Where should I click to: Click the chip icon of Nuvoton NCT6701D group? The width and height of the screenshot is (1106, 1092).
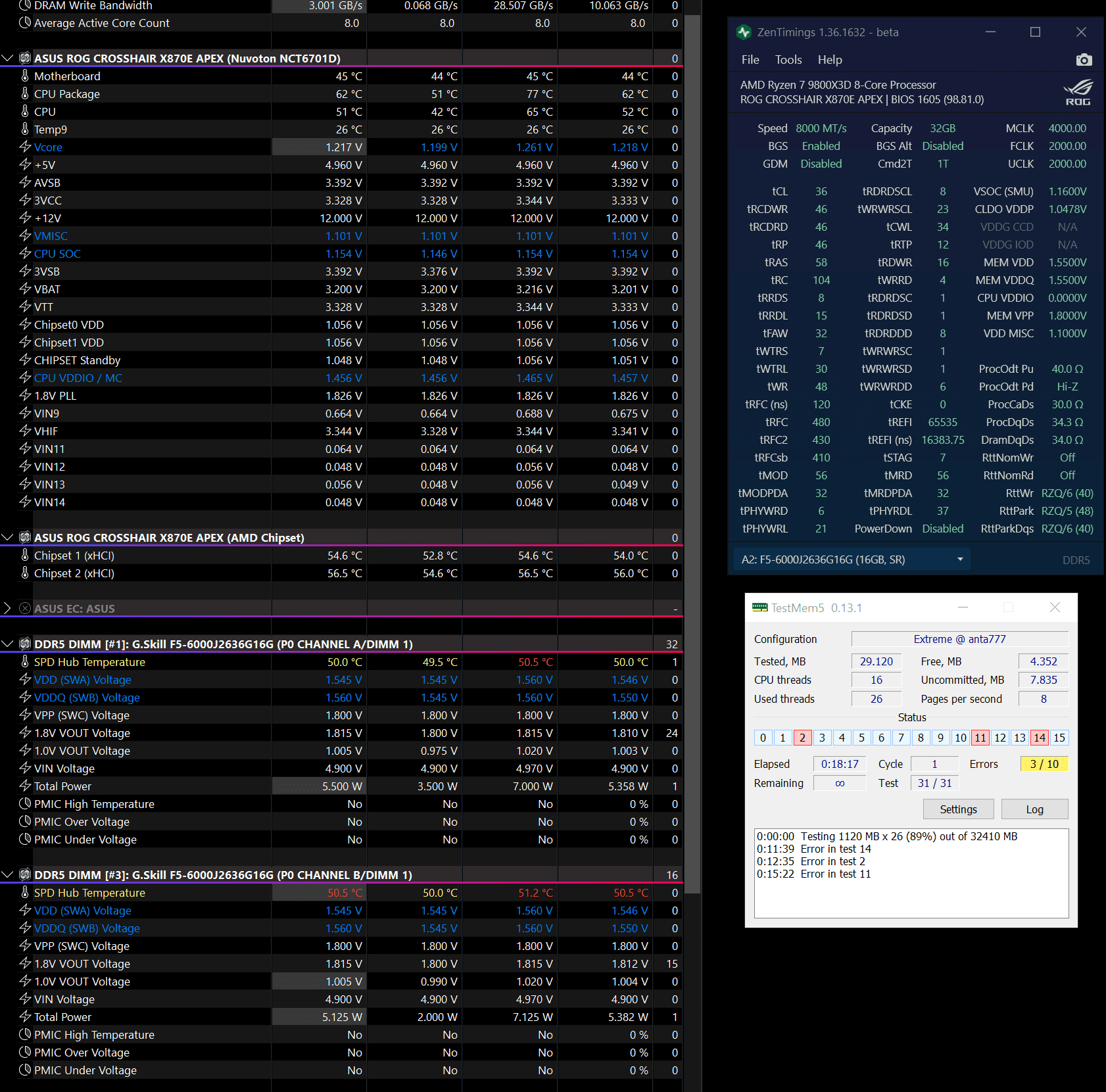tap(25, 58)
